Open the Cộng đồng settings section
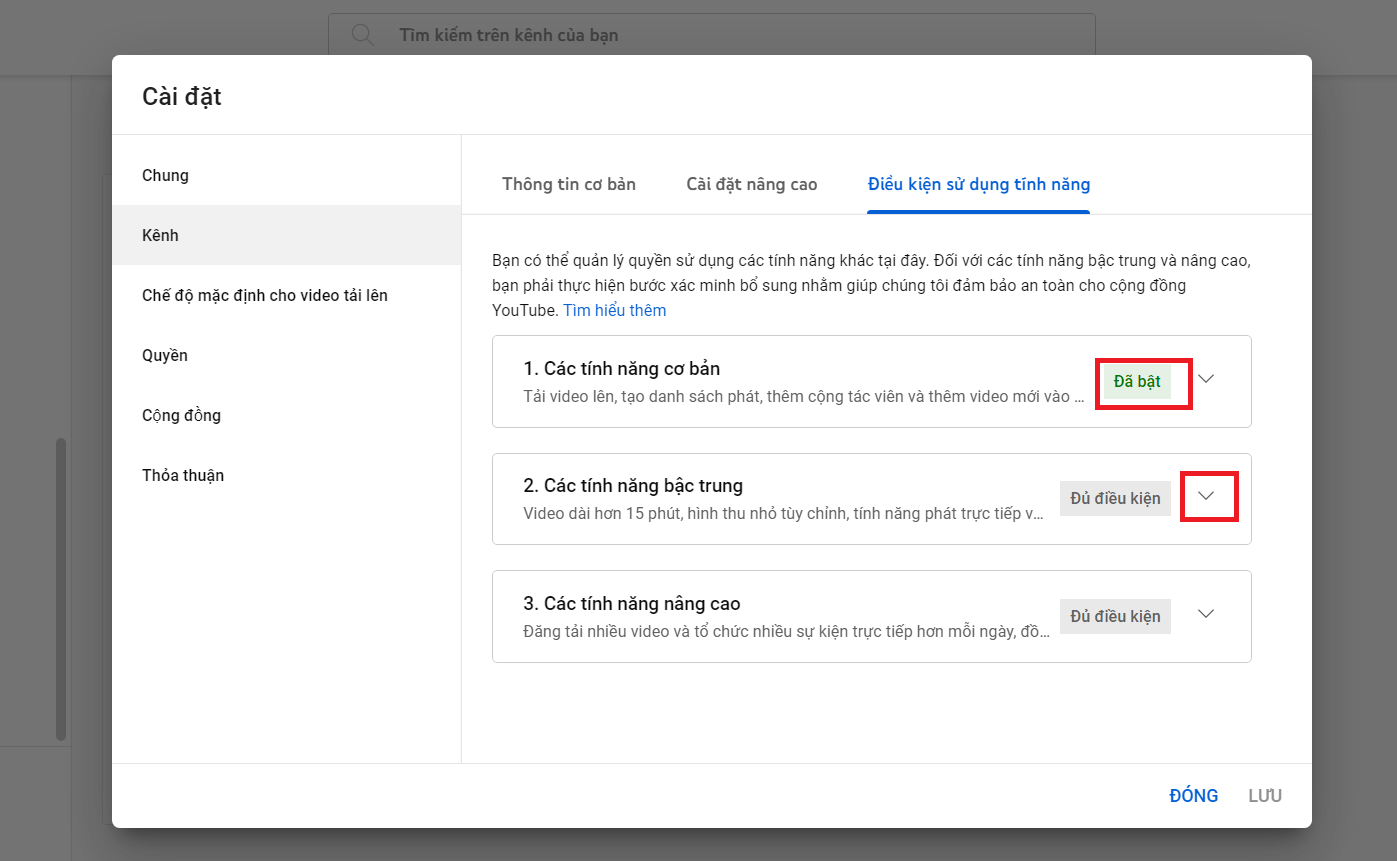 click(181, 415)
